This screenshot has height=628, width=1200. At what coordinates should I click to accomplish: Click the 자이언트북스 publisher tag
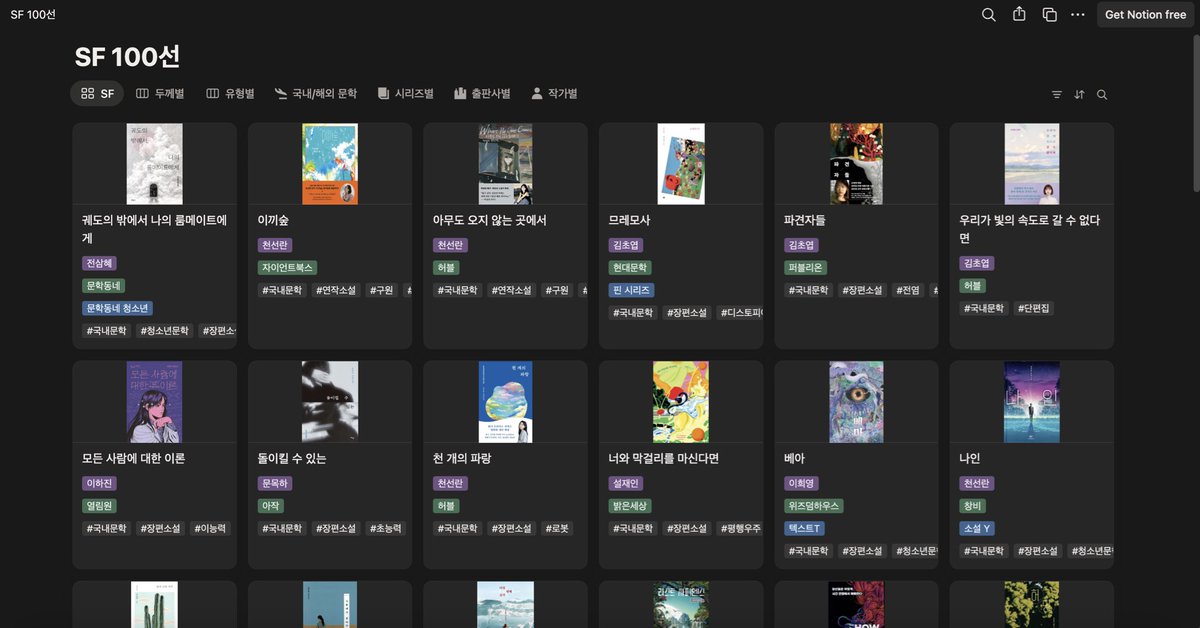[x=288, y=267]
